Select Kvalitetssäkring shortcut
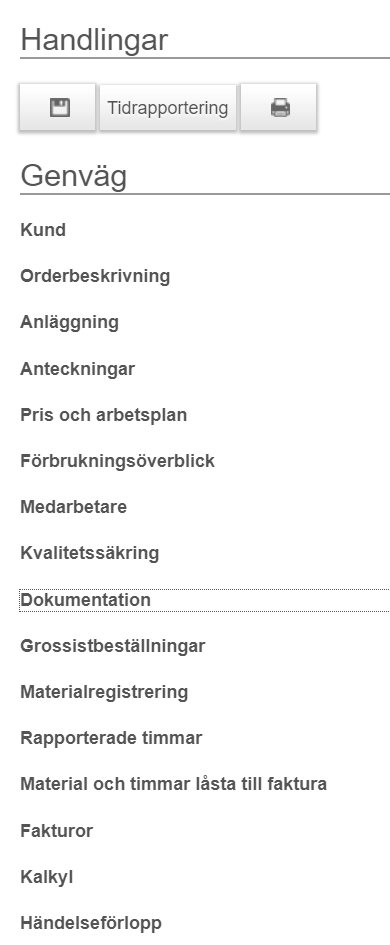The height and width of the screenshot is (945, 390). coord(90,553)
